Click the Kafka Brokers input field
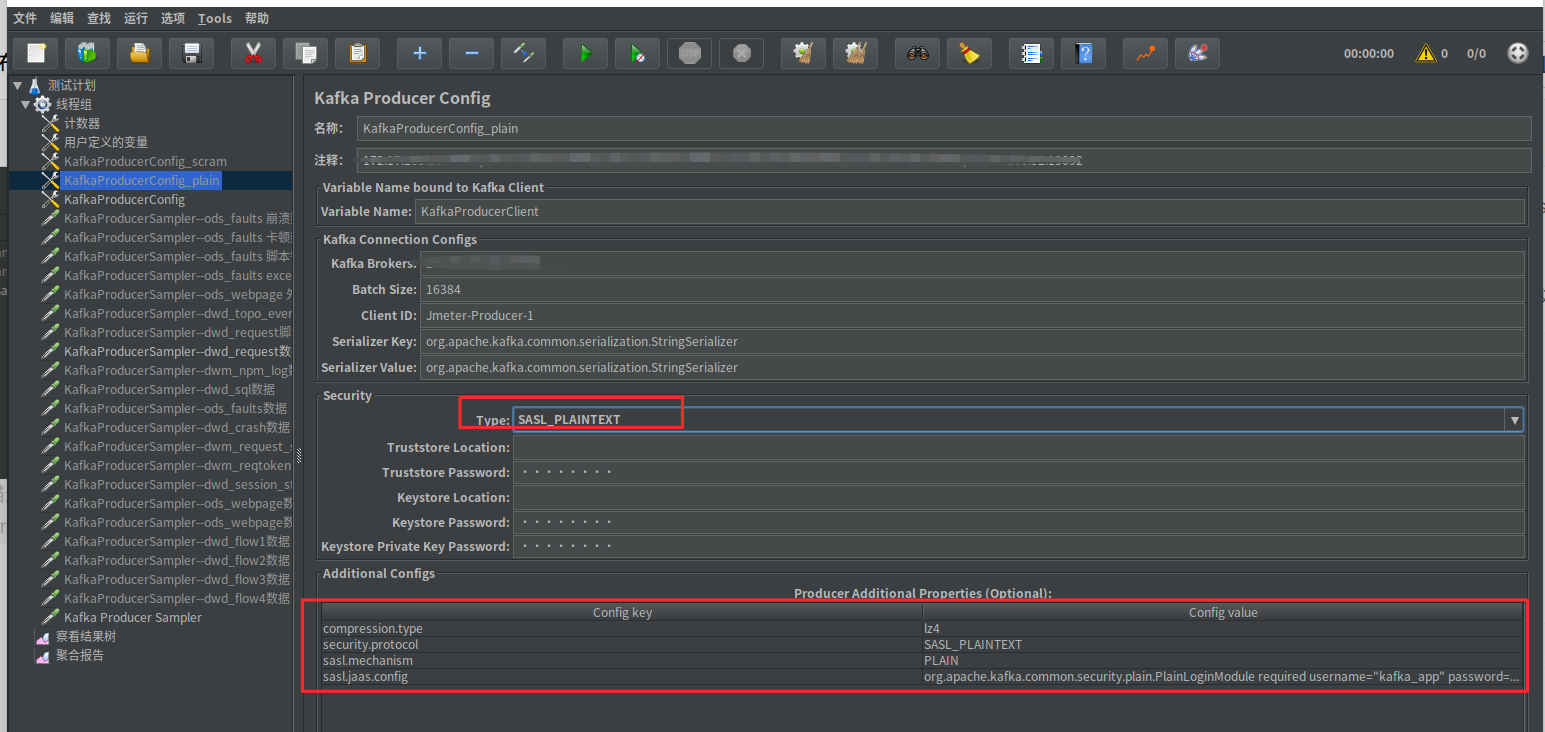Viewport: 1545px width, 732px height. coord(972,263)
